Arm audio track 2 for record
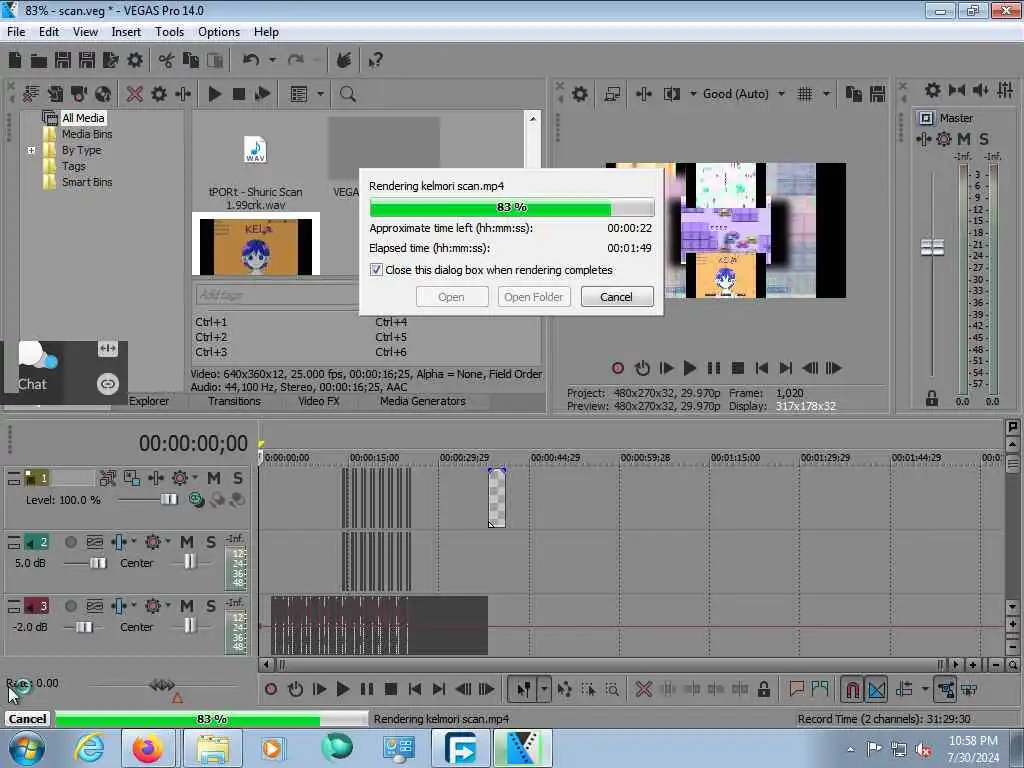 pyautogui.click(x=71, y=542)
